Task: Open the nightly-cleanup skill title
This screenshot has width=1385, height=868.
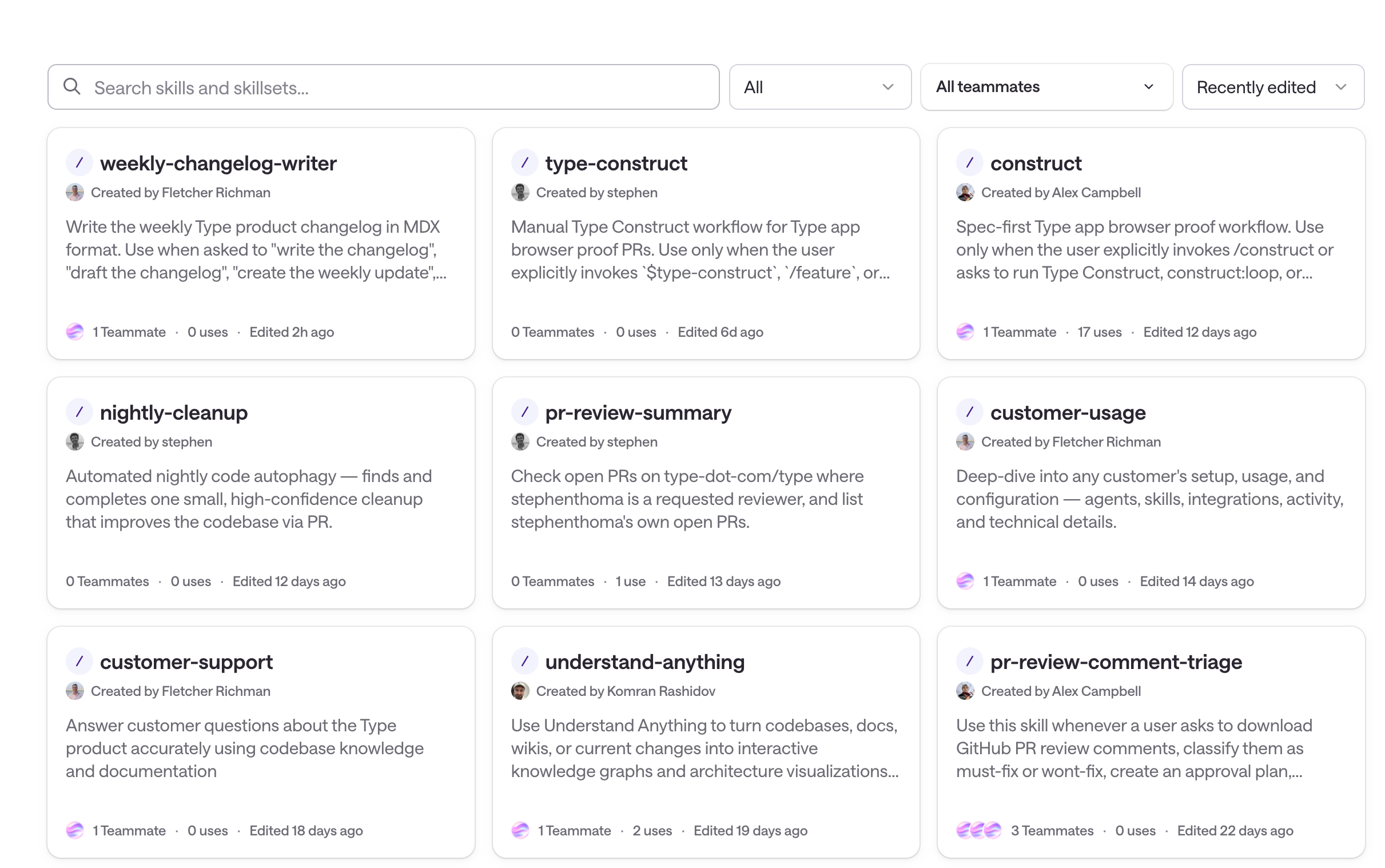Action: [x=174, y=413]
